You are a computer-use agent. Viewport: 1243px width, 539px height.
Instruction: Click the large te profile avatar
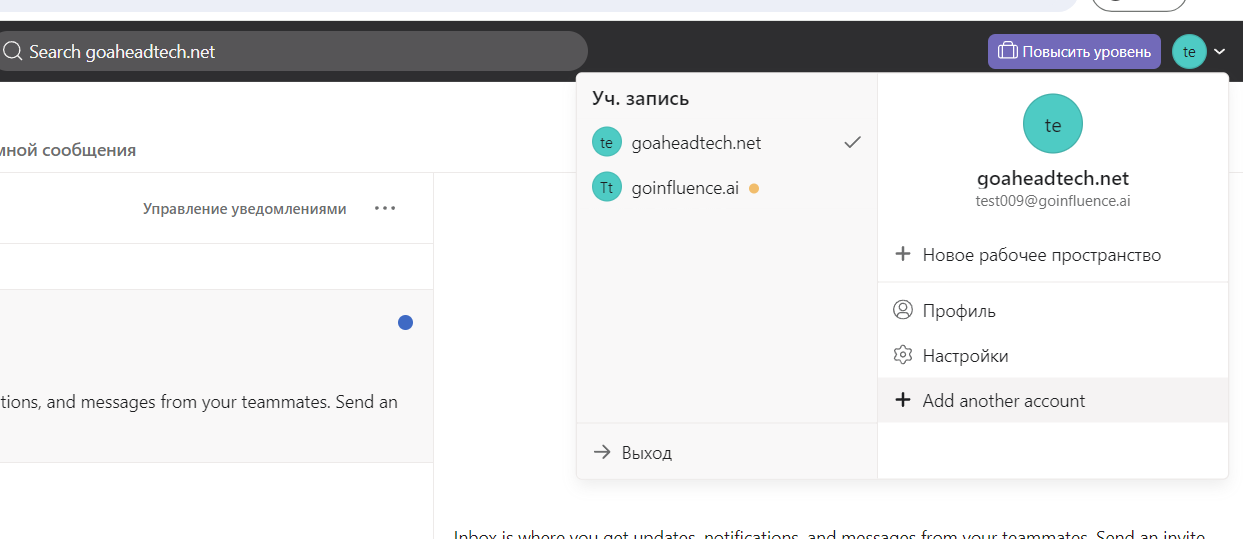point(1052,124)
